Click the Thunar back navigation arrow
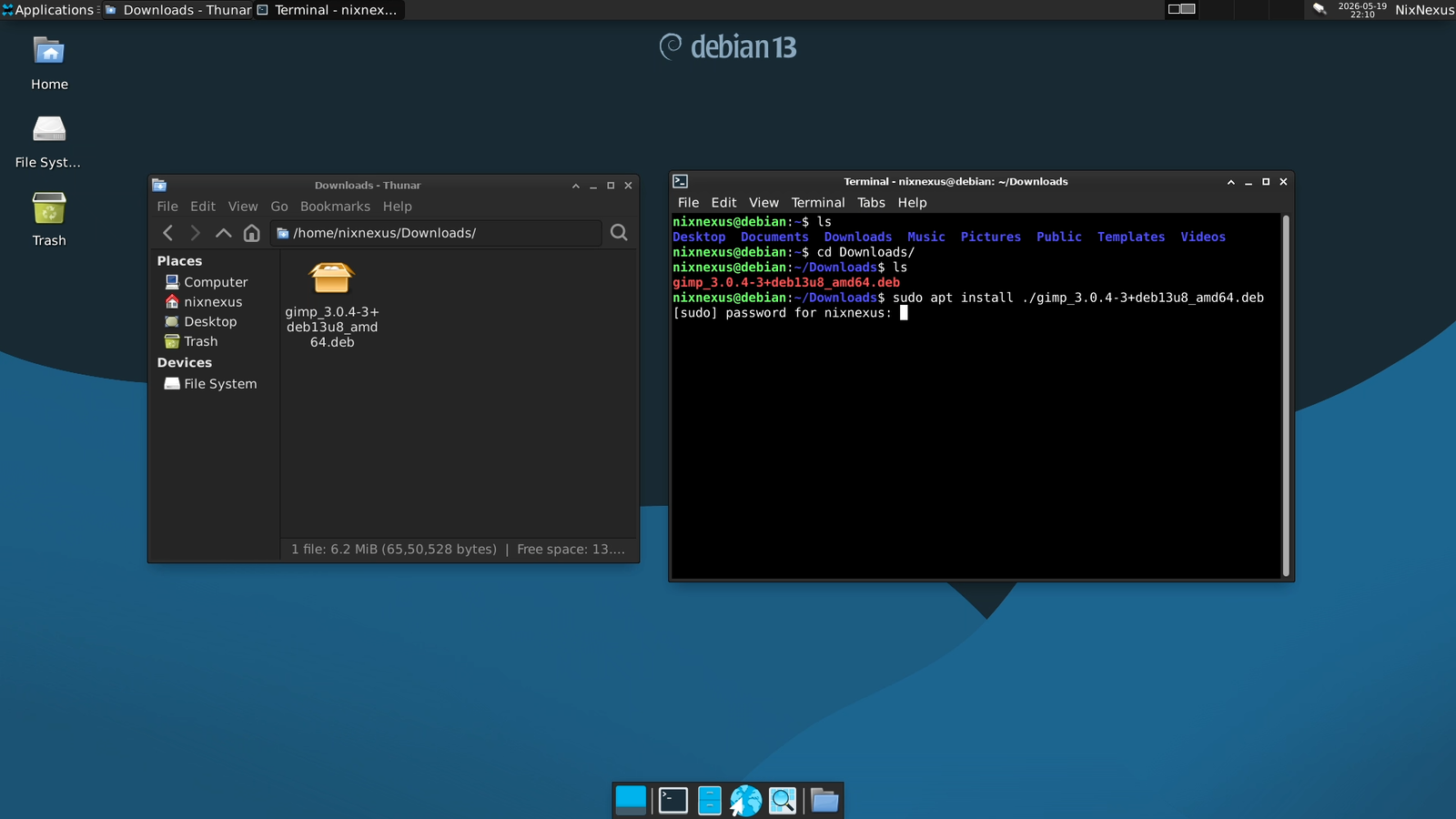 click(x=167, y=233)
